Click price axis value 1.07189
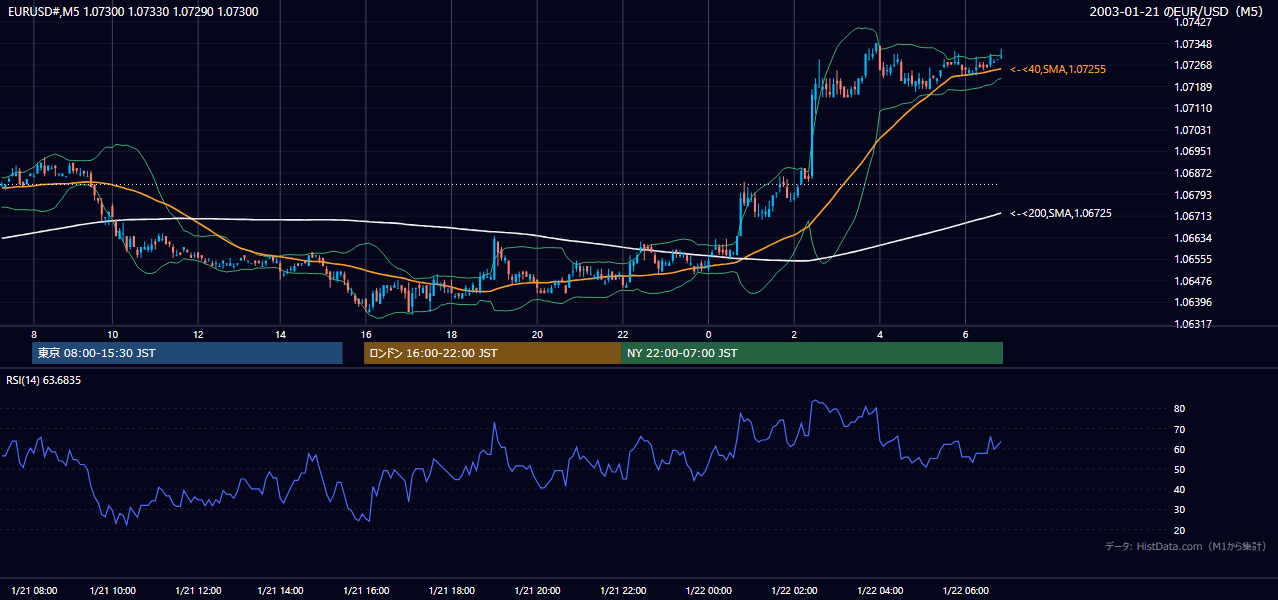1278x600 pixels. coord(1193,87)
